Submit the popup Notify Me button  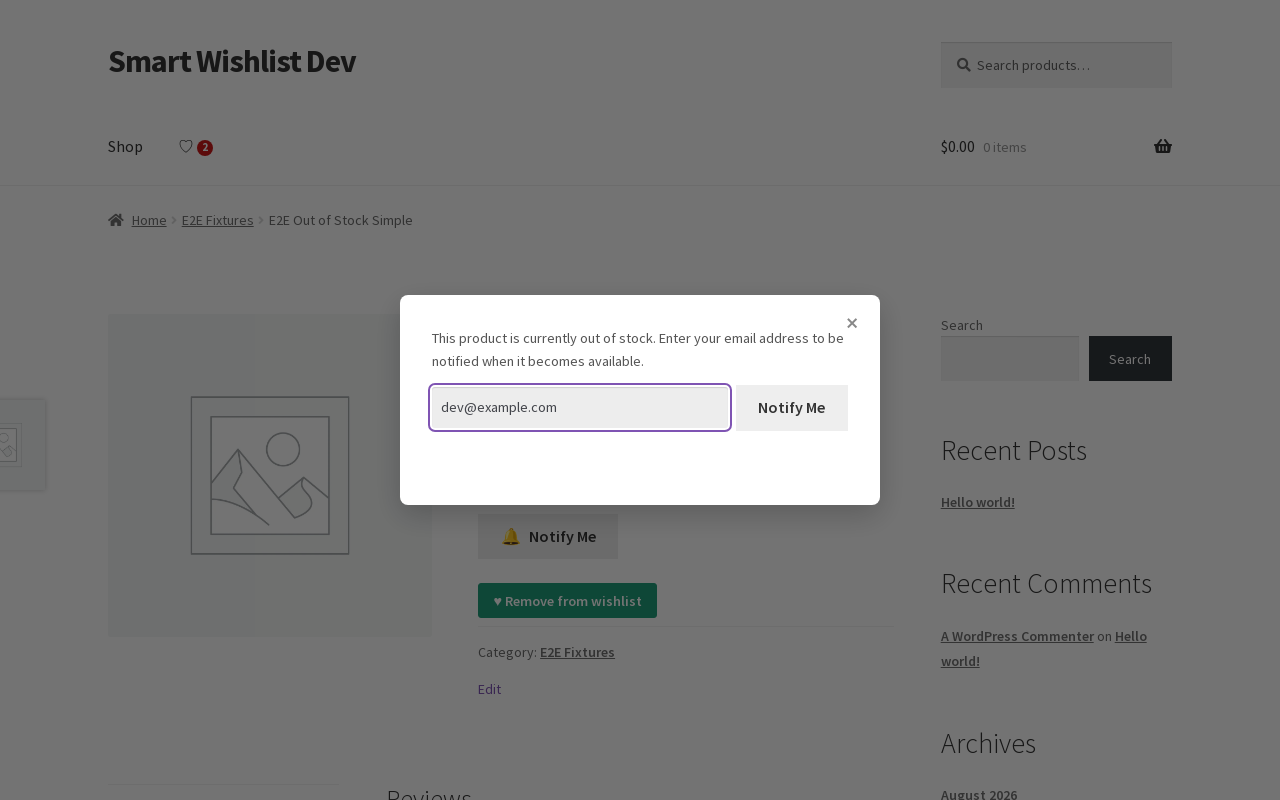792,408
